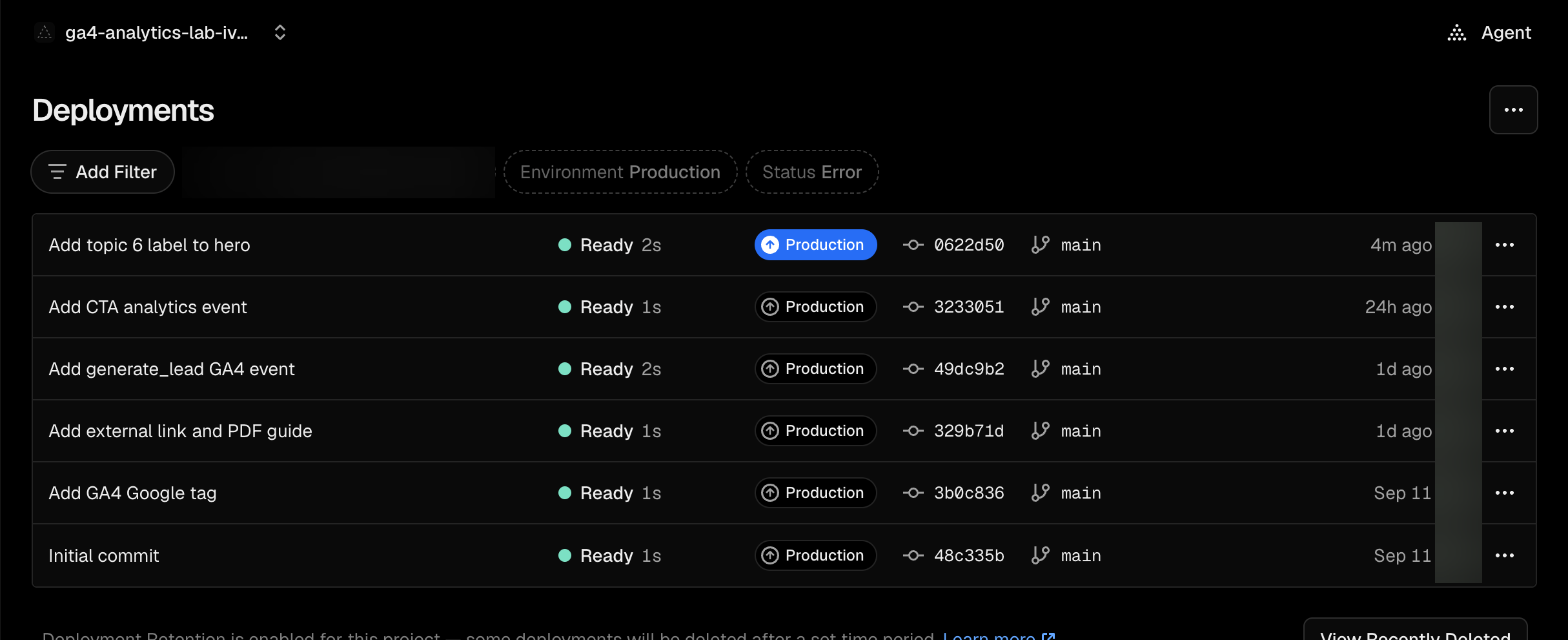Click the '24h ago' timestamp
The image size is (1568, 640).
point(1398,307)
